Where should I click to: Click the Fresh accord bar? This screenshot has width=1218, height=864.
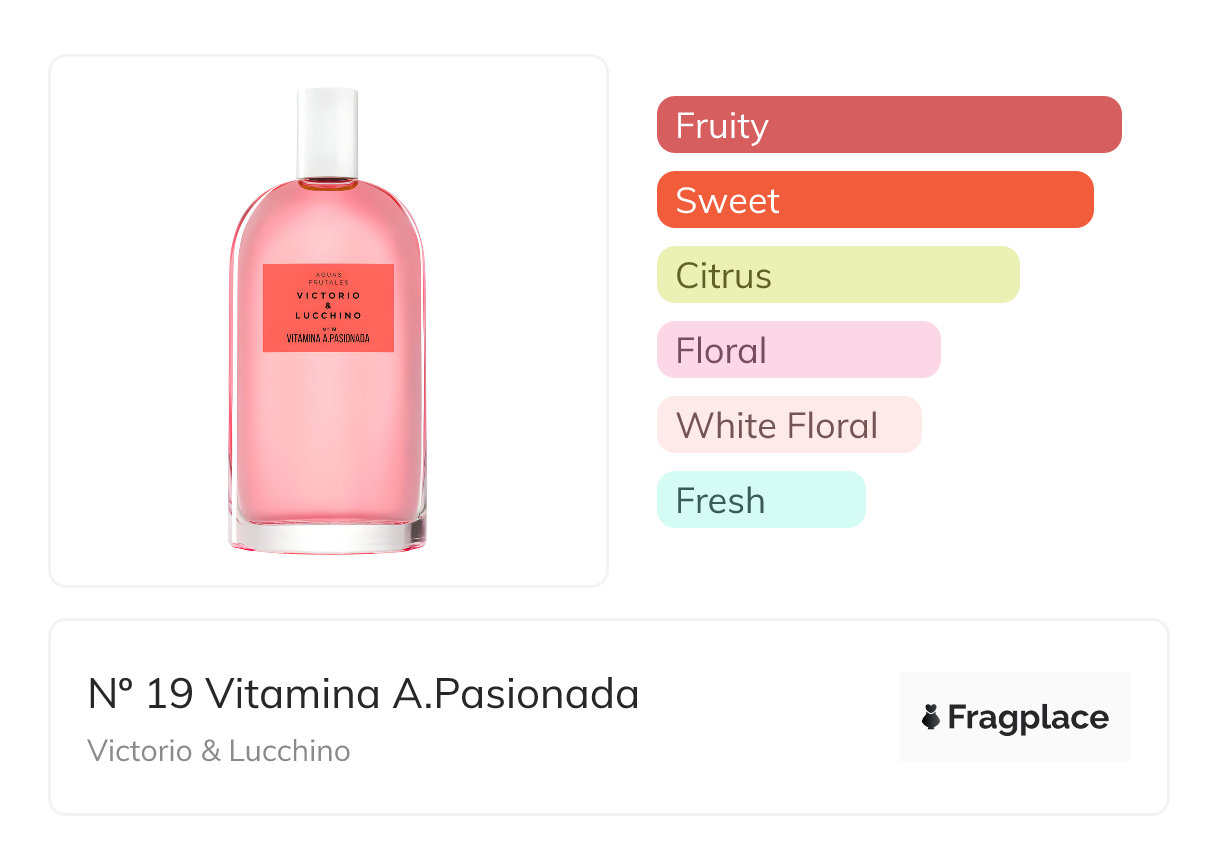click(760, 500)
